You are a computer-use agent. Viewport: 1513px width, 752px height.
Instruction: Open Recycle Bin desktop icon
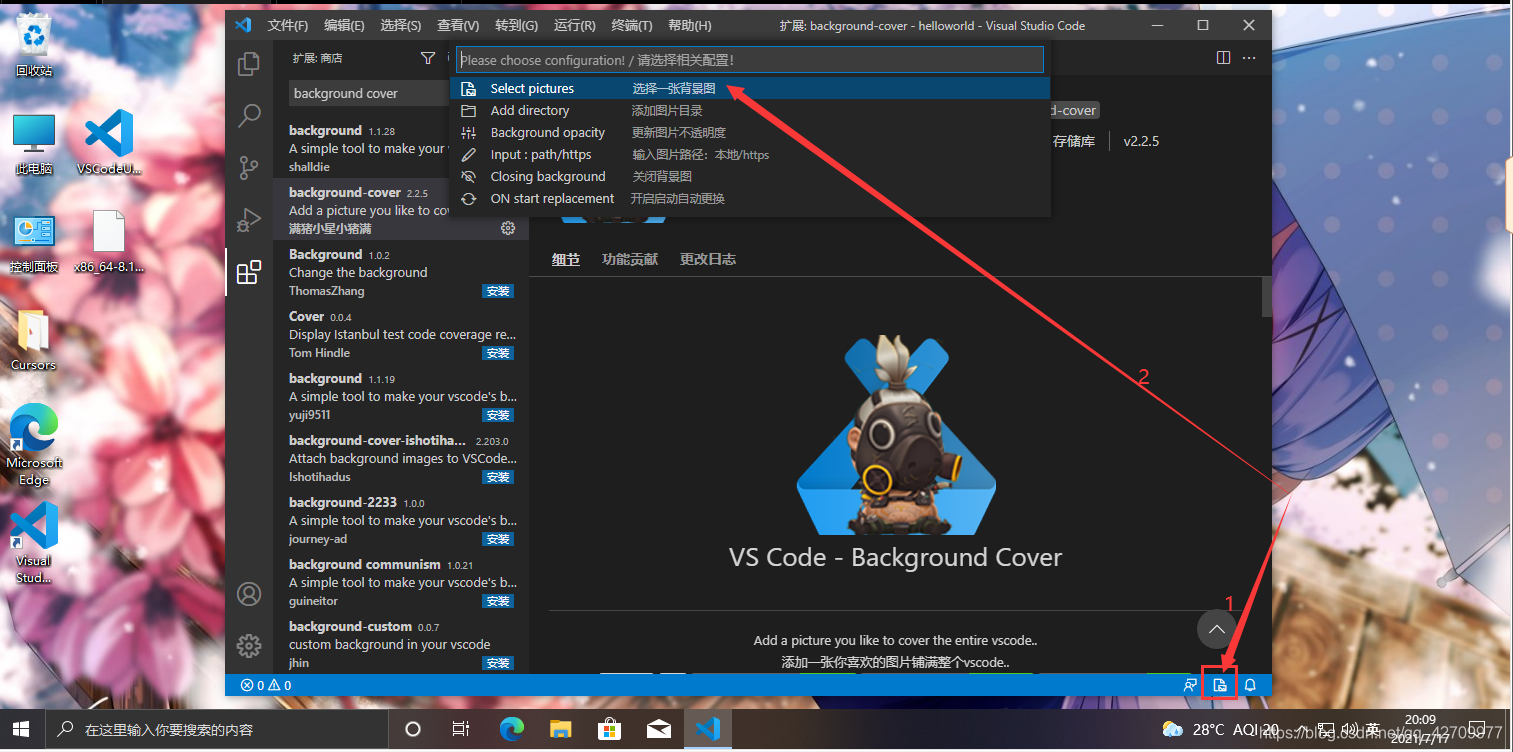coord(34,45)
